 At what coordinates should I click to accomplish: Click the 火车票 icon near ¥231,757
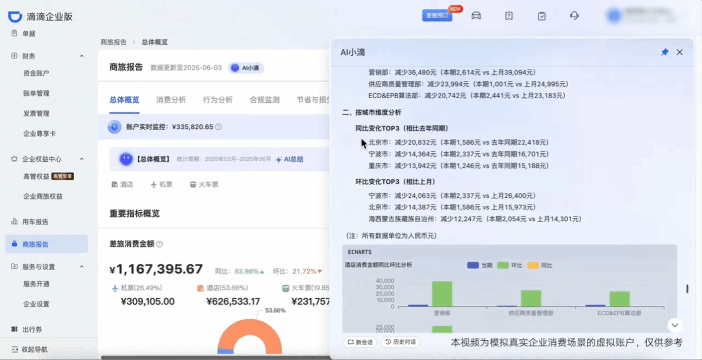pyautogui.click(x=285, y=288)
